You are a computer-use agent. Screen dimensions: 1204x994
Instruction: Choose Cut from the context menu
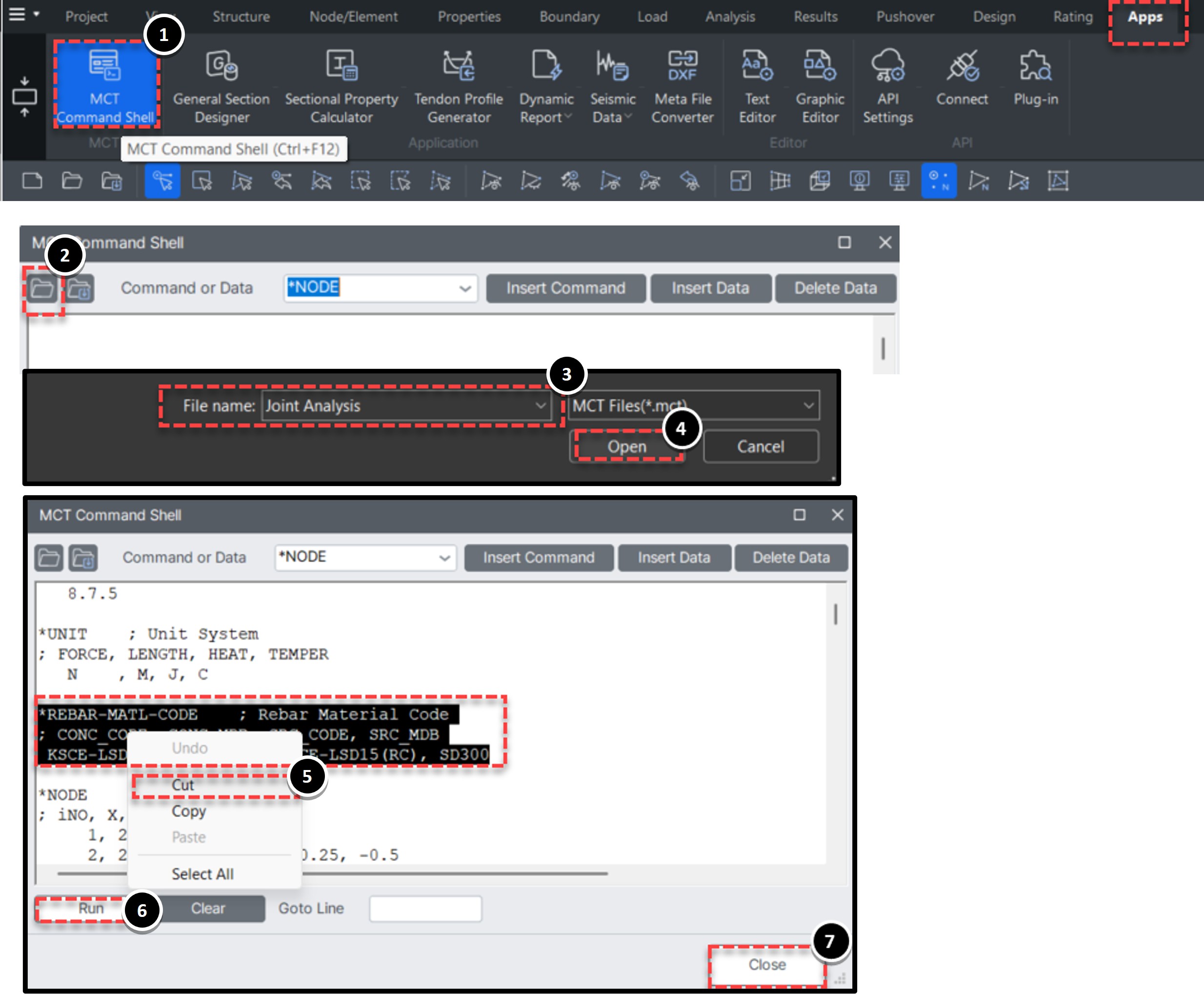coord(183,785)
